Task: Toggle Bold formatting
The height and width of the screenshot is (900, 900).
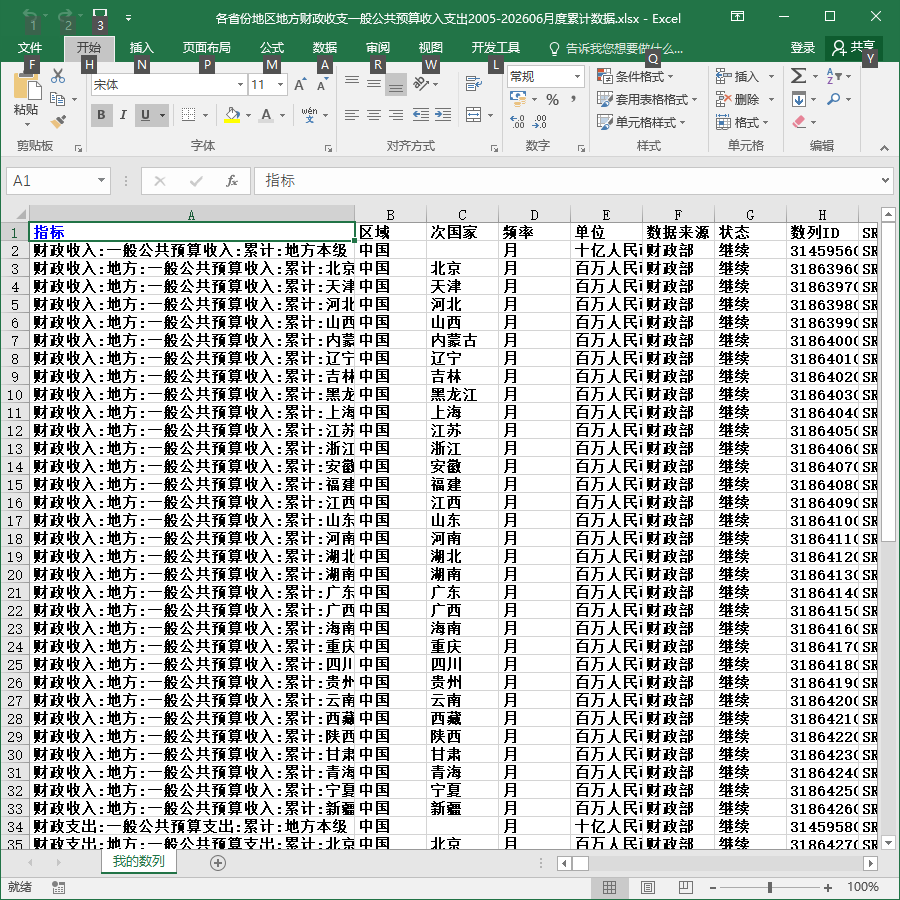Action: tap(102, 115)
